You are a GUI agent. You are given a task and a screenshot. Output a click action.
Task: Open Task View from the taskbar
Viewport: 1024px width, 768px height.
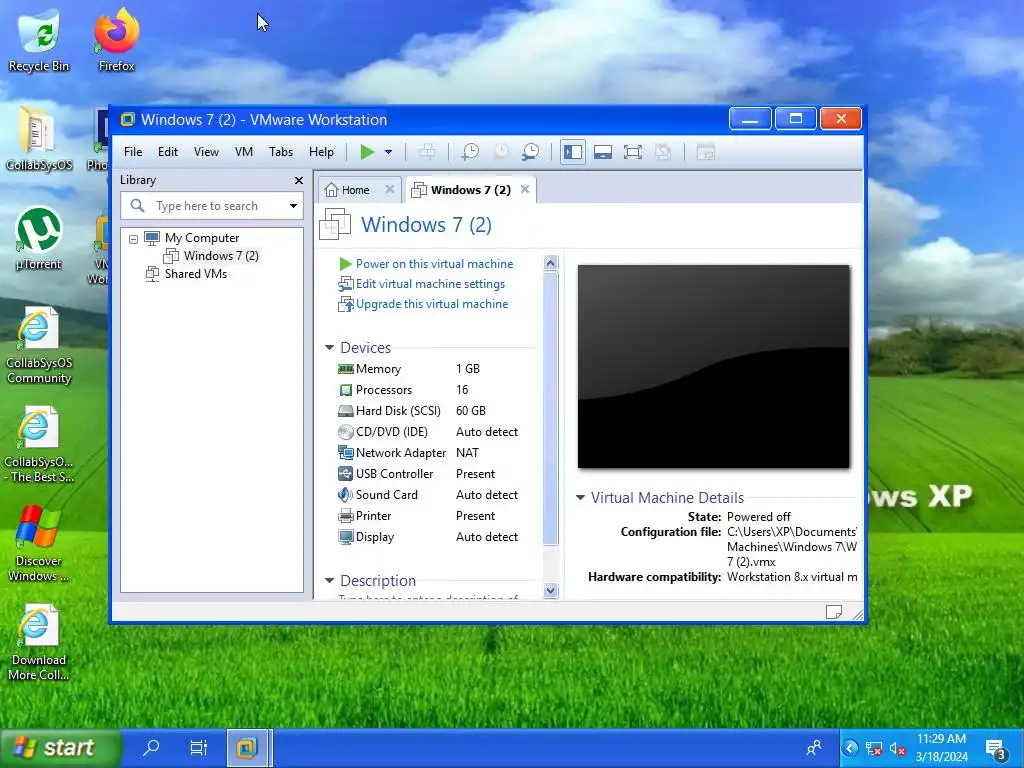pos(199,748)
